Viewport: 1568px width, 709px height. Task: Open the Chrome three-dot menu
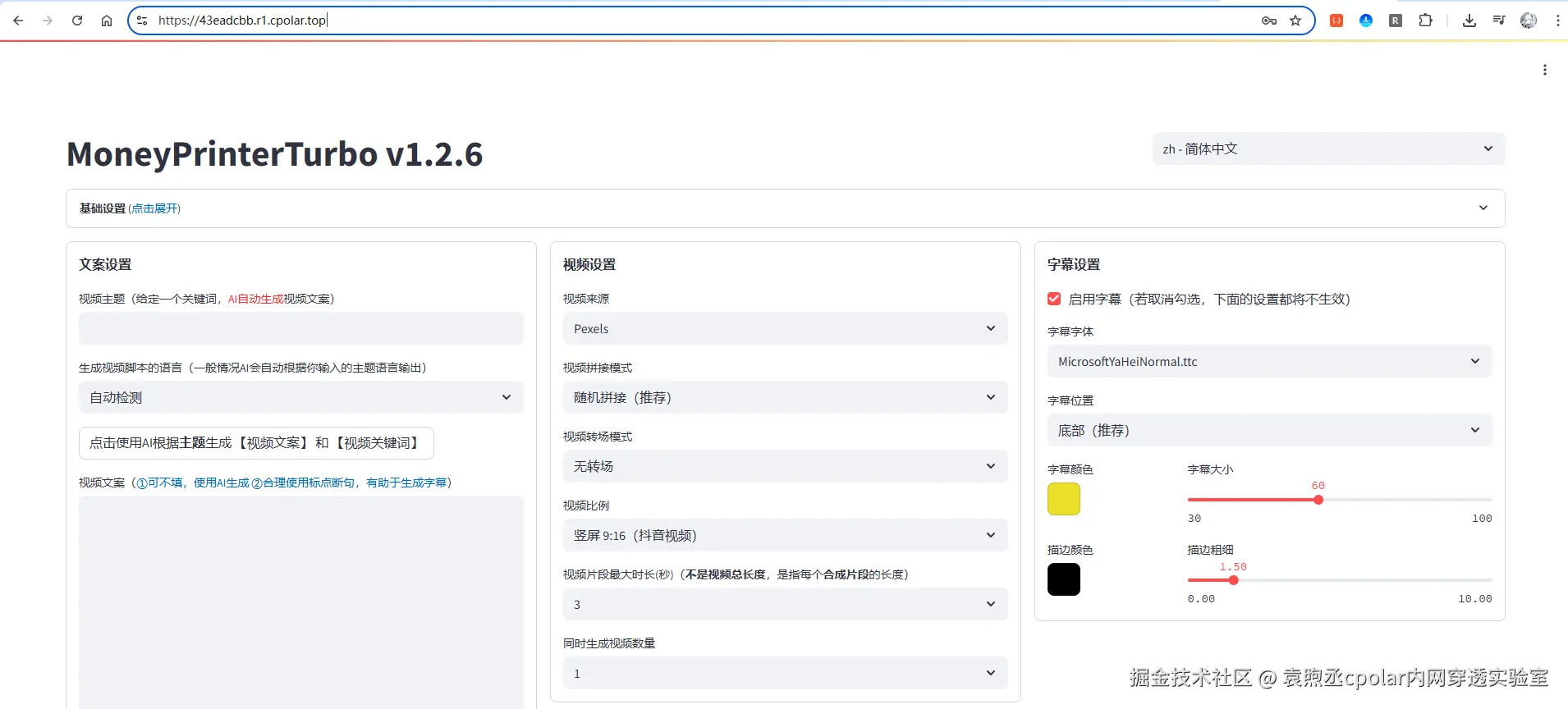tap(1557, 21)
